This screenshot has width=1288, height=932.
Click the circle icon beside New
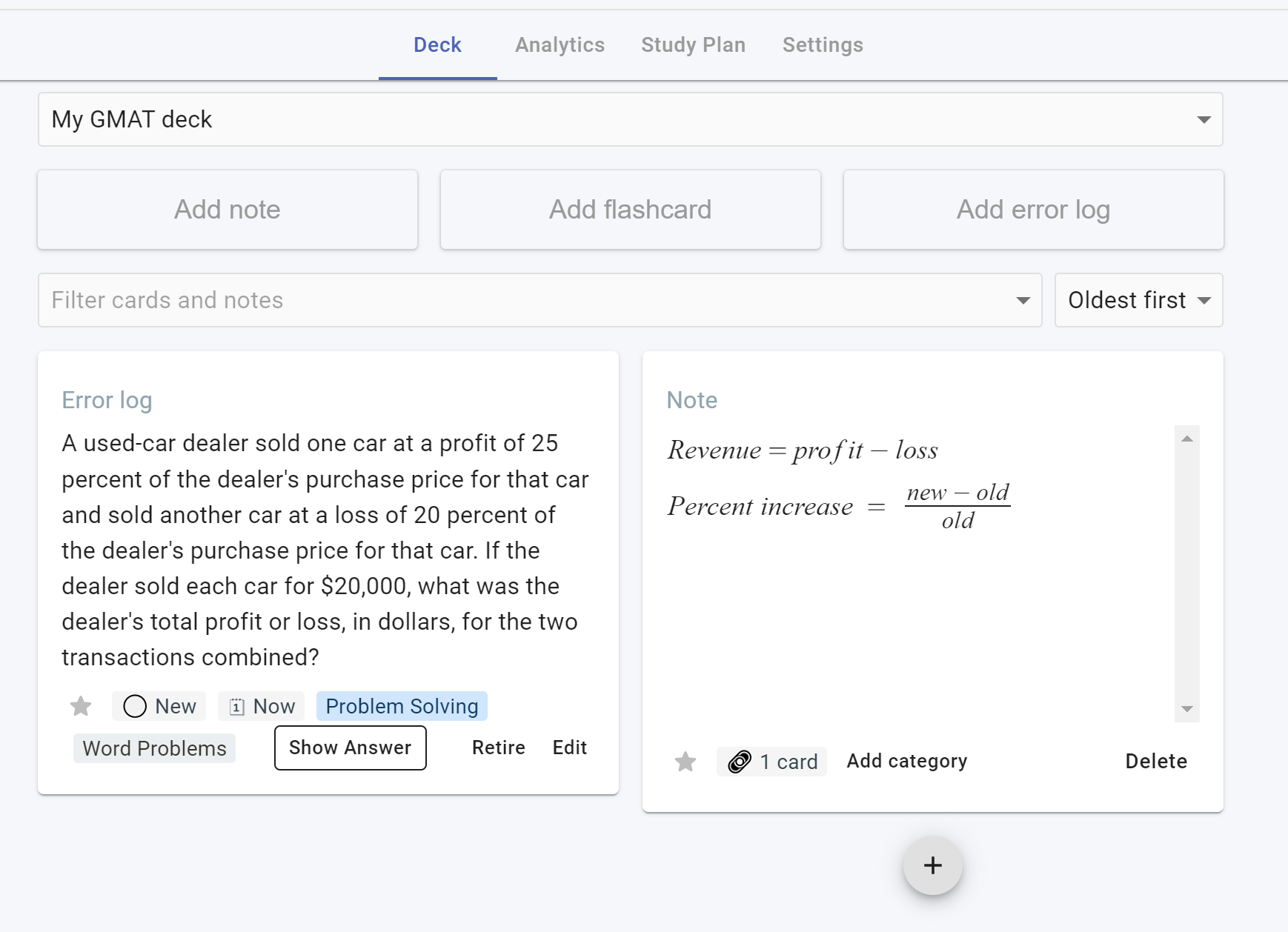pos(135,706)
